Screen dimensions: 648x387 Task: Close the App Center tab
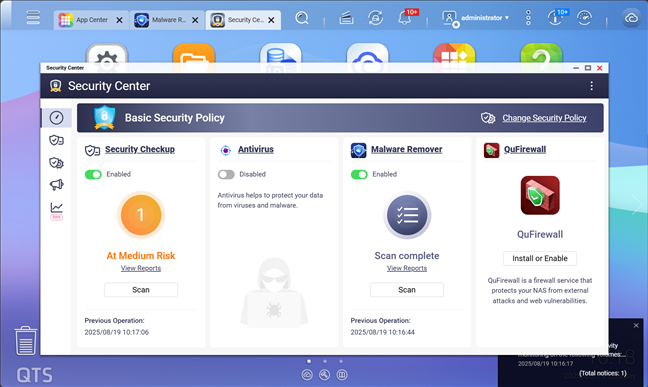point(119,20)
